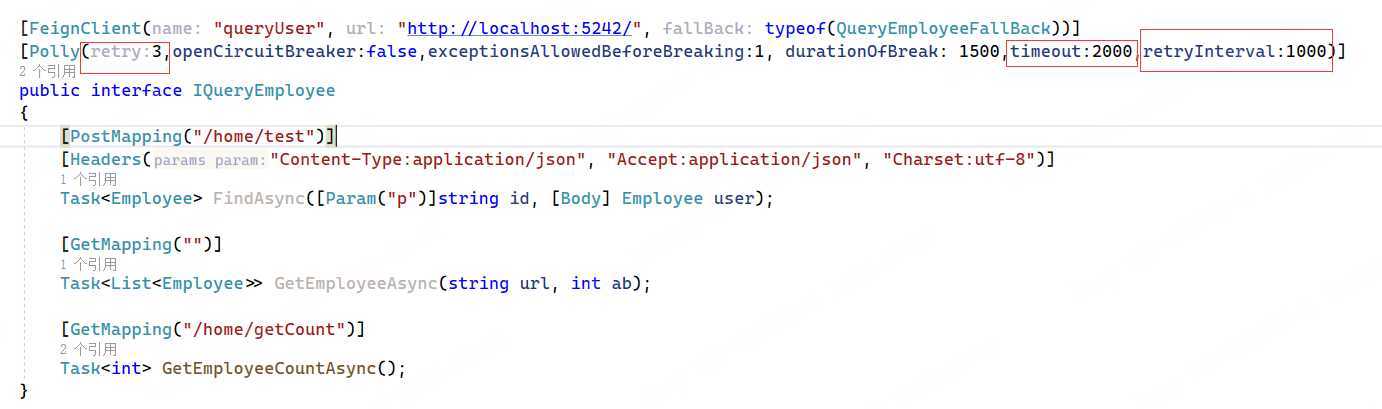
Task: Click "Accept:application/json" string
Action: coord(735,159)
